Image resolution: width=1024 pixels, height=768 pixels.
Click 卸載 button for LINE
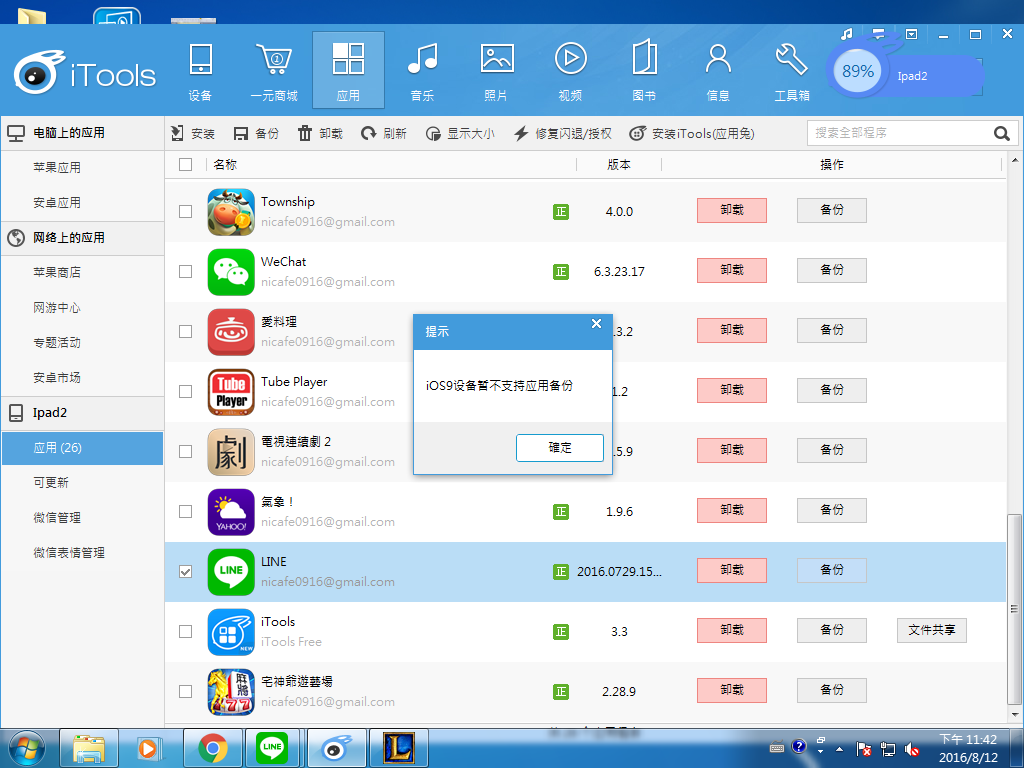tap(732, 571)
